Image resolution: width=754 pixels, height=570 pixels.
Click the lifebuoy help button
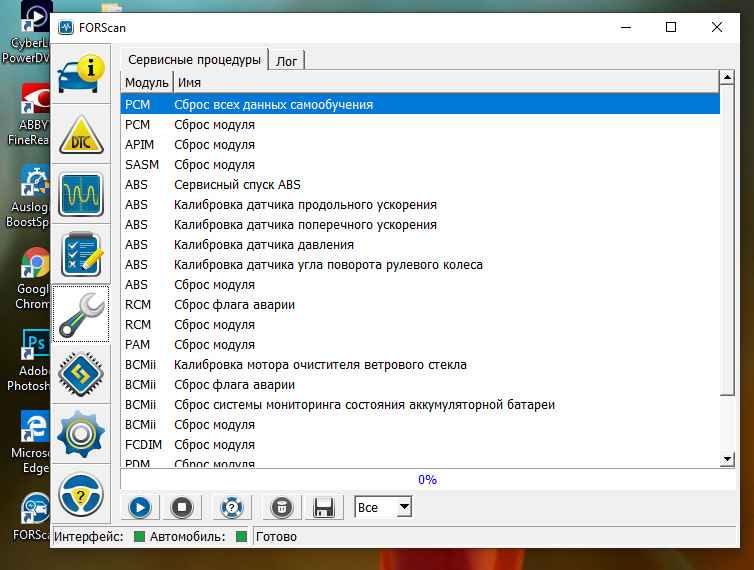pyautogui.click(x=232, y=507)
